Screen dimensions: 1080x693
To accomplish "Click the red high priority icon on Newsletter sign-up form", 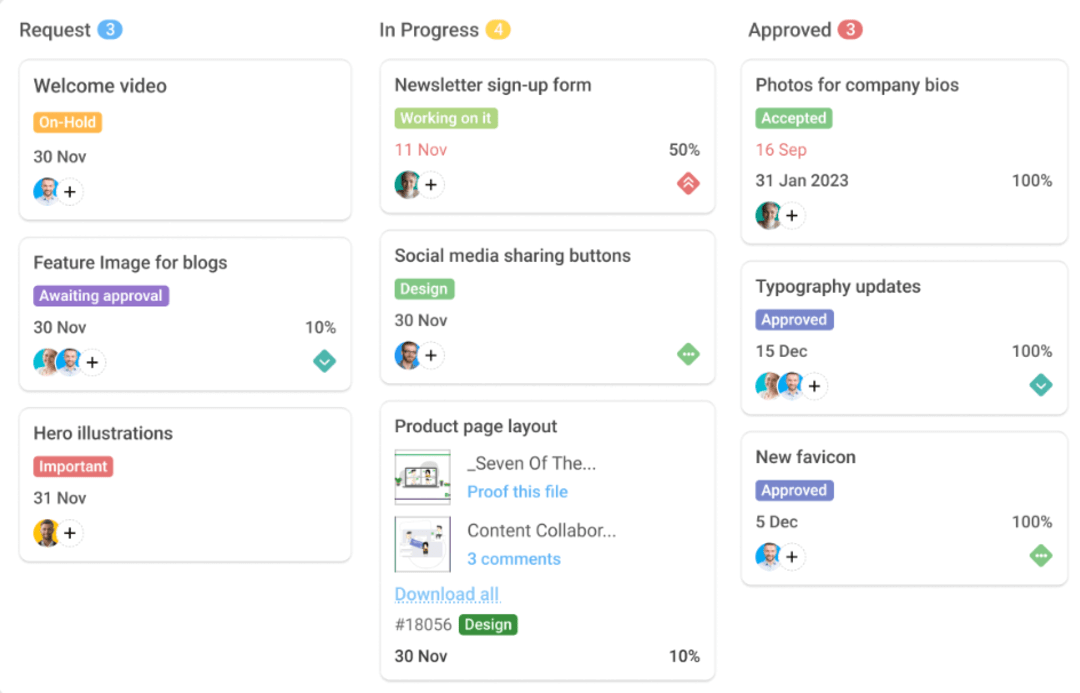I will click(687, 184).
